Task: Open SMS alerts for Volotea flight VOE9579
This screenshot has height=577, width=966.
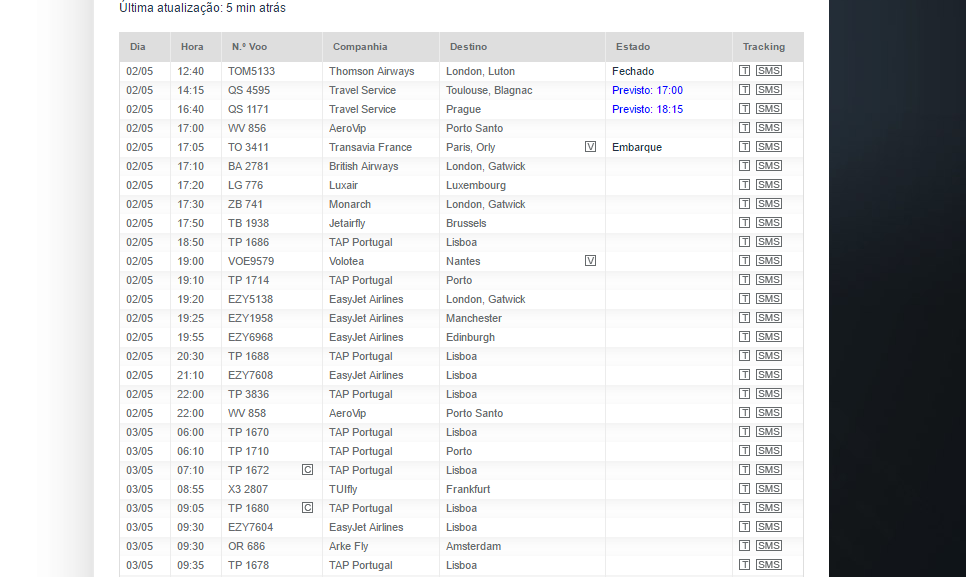Action: (769, 261)
